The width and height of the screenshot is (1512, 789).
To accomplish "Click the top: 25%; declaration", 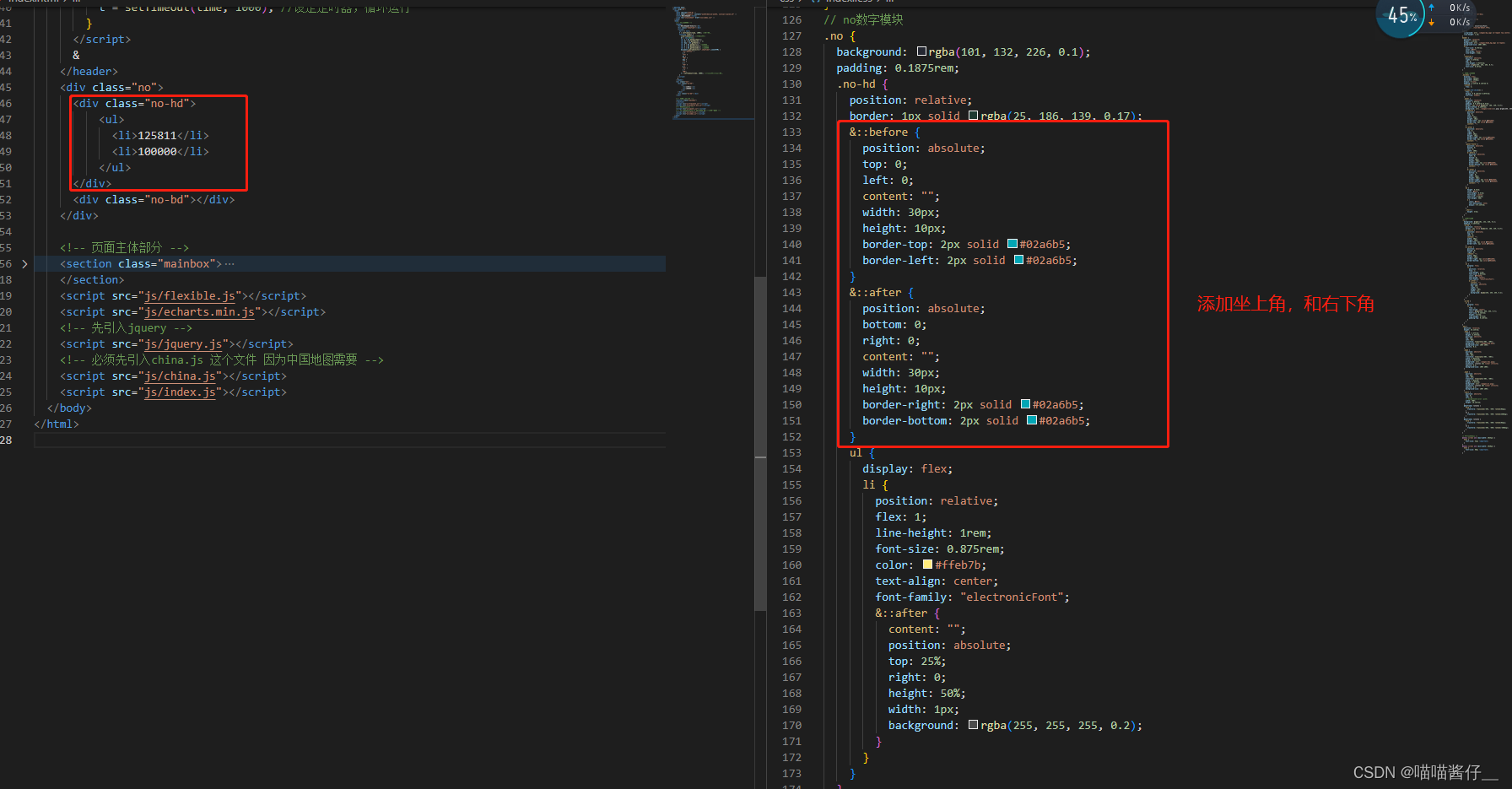I will pos(917,661).
